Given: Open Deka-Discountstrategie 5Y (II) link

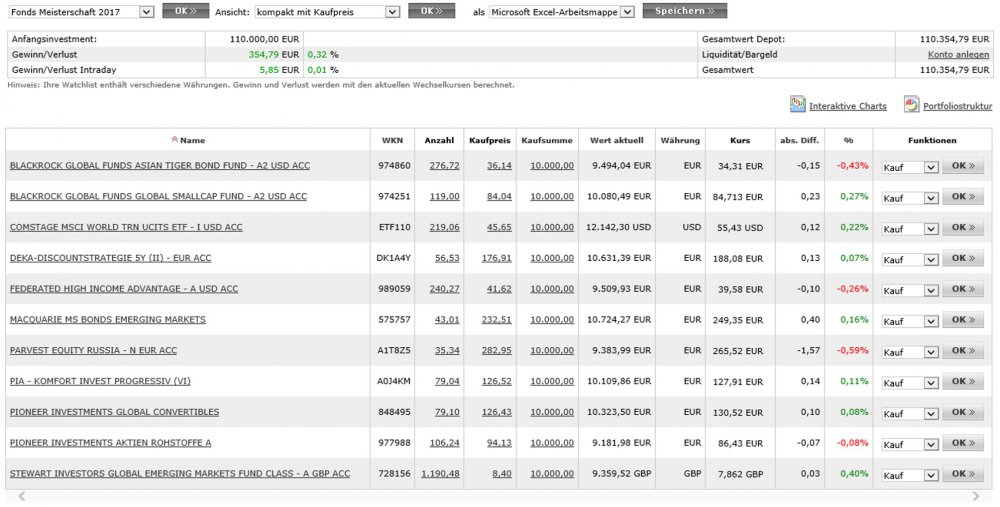Looking at the screenshot, I should pyautogui.click(x=110, y=258).
